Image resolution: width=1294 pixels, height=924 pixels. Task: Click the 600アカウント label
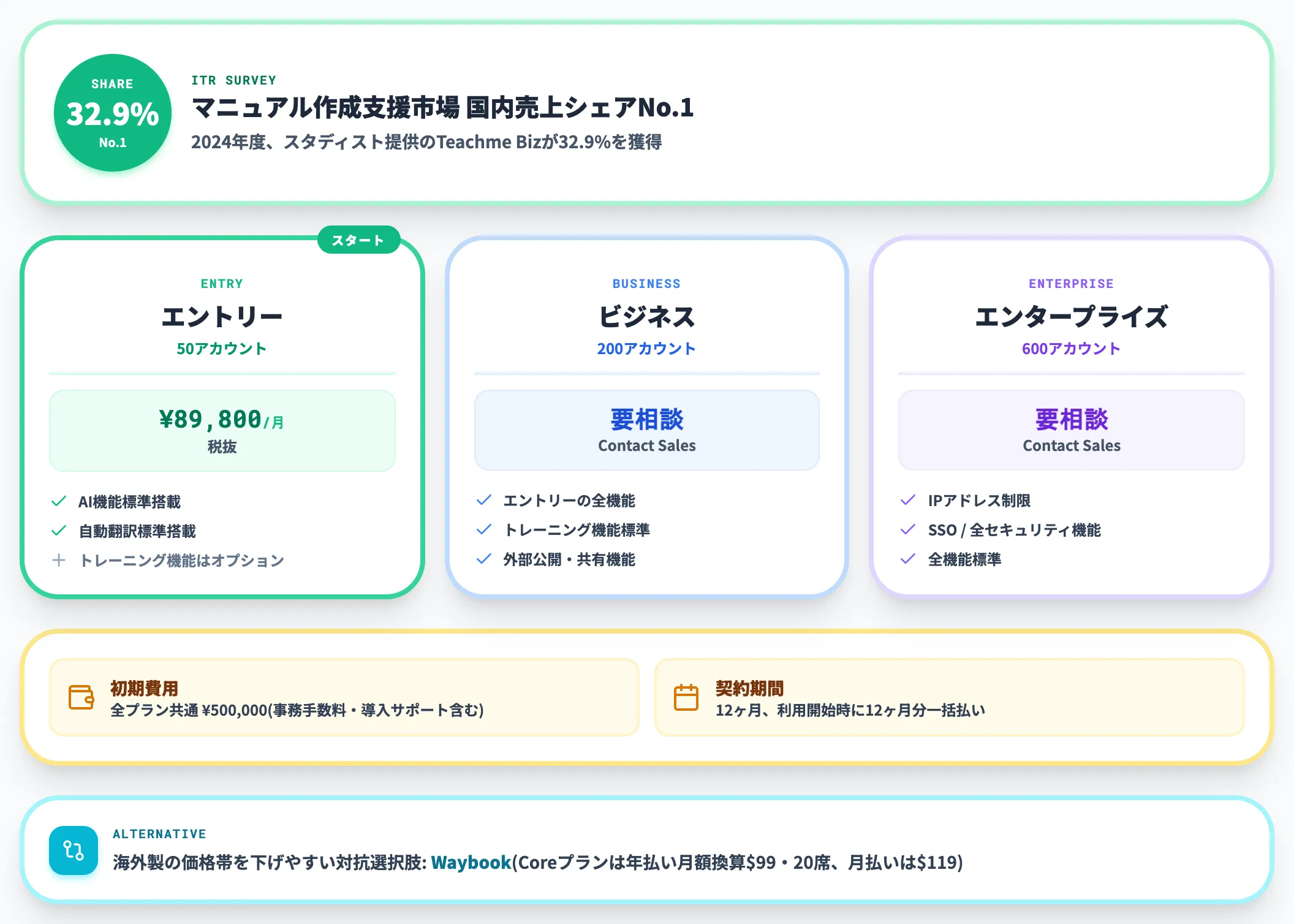point(1072,349)
